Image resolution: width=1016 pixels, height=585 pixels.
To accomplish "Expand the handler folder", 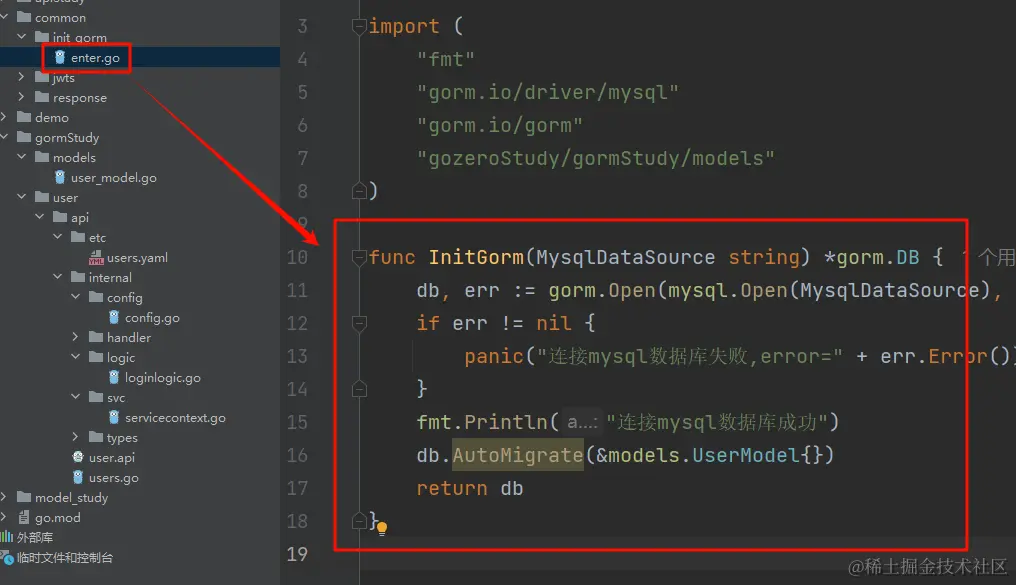I will coord(76,337).
